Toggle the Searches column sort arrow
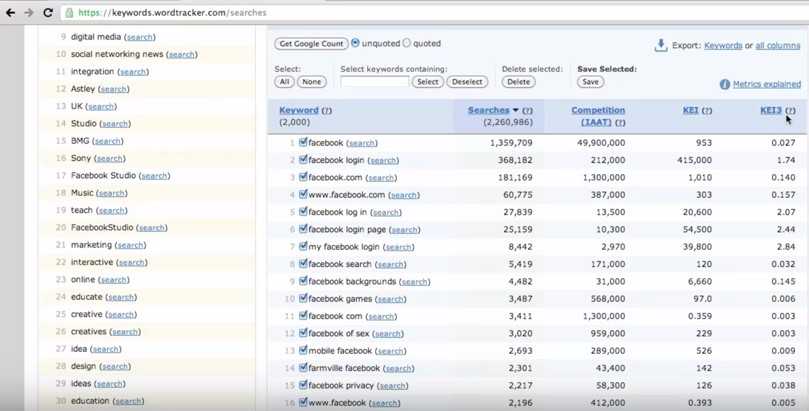 point(516,111)
